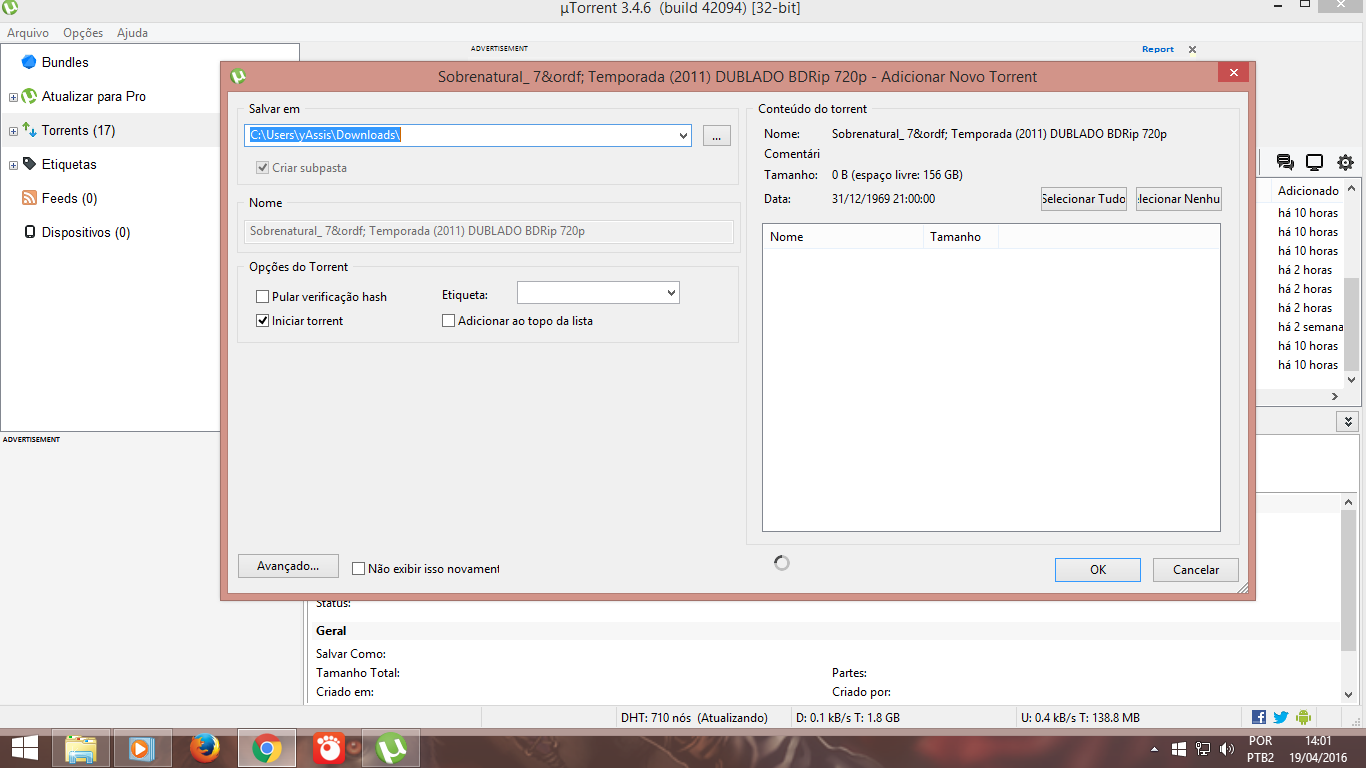Check Adicionar ao topo da lista
1366x768 pixels.
tap(449, 321)
